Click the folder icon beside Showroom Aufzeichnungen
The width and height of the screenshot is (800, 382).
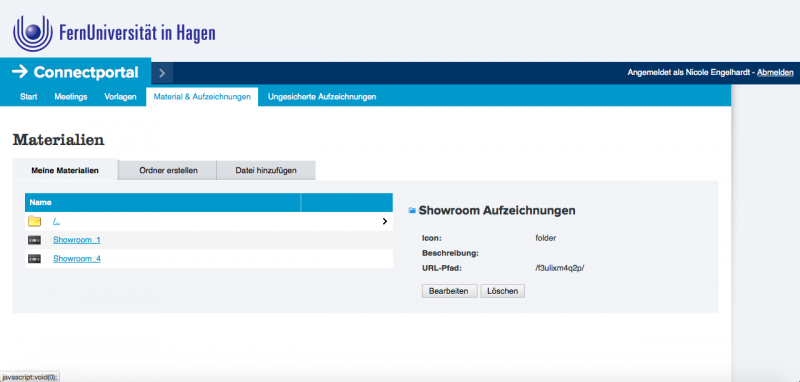(x=412, y=211)
